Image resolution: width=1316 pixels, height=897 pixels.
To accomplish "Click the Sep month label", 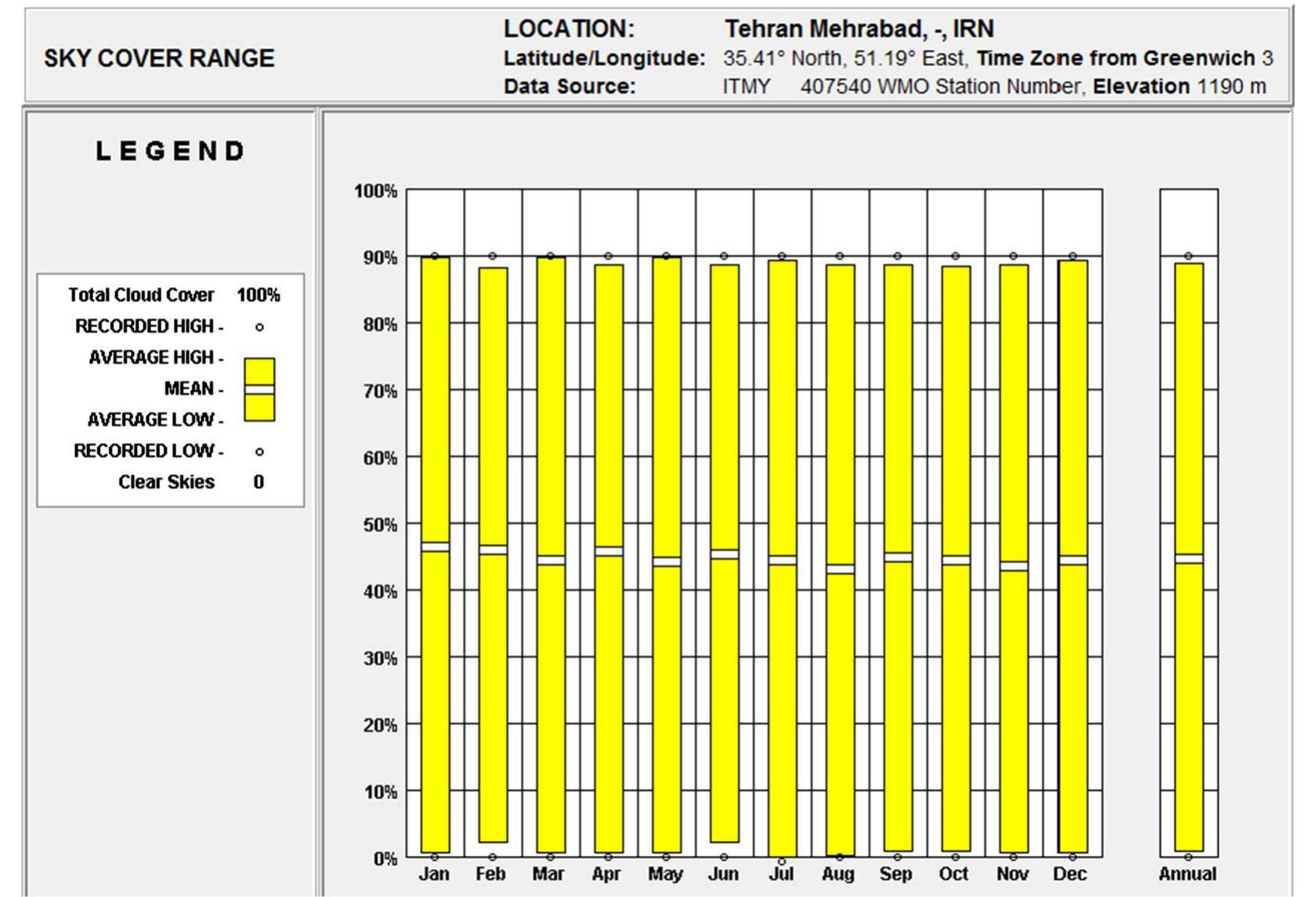I will click(896, 874).
